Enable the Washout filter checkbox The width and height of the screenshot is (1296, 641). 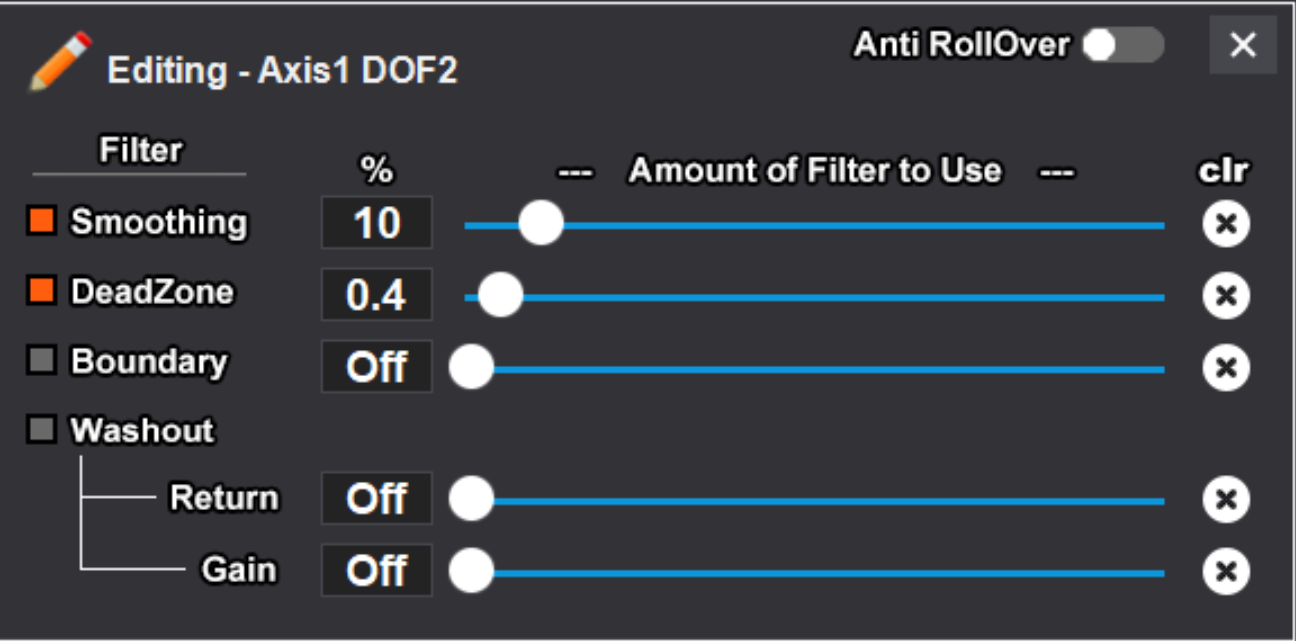click(42, 430)
